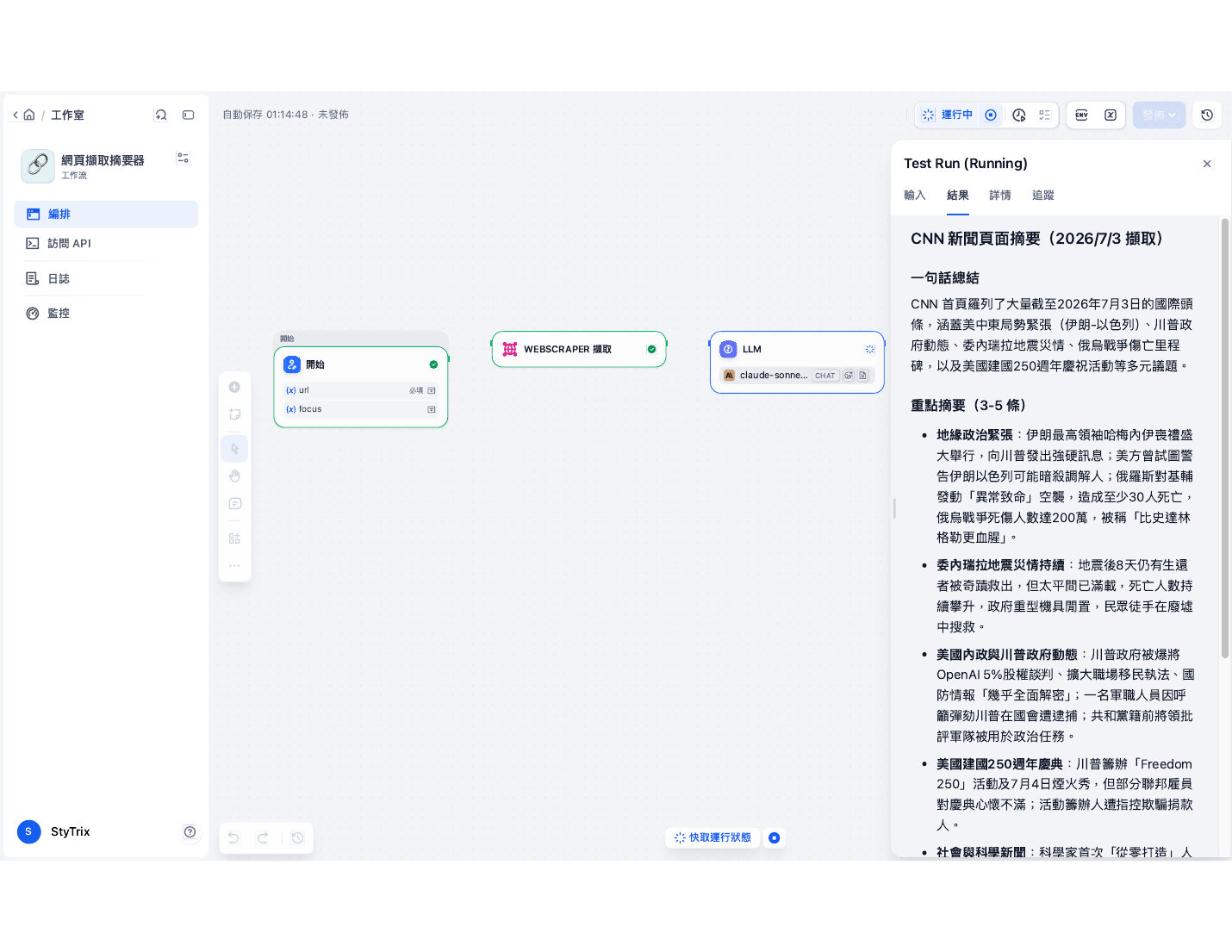This screenshot has height=952, width=1232.
Task: Open the canvas toolbar more options ellipsis
Action: (x=234, y=566)
